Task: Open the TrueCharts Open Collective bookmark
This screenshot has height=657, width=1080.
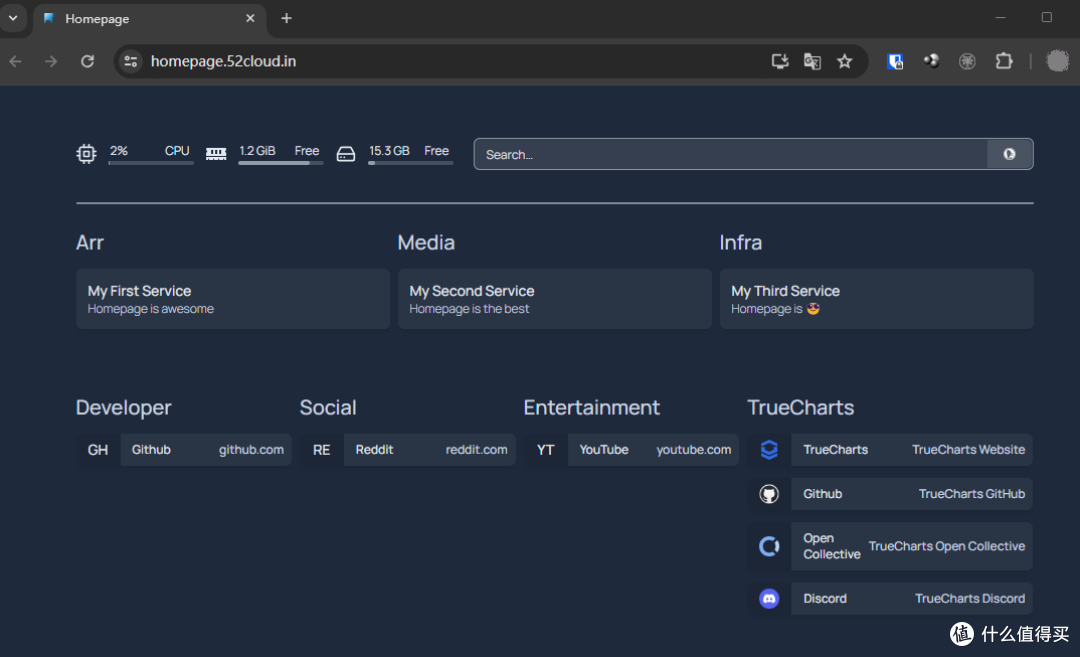Action: (x=890, y=546)
